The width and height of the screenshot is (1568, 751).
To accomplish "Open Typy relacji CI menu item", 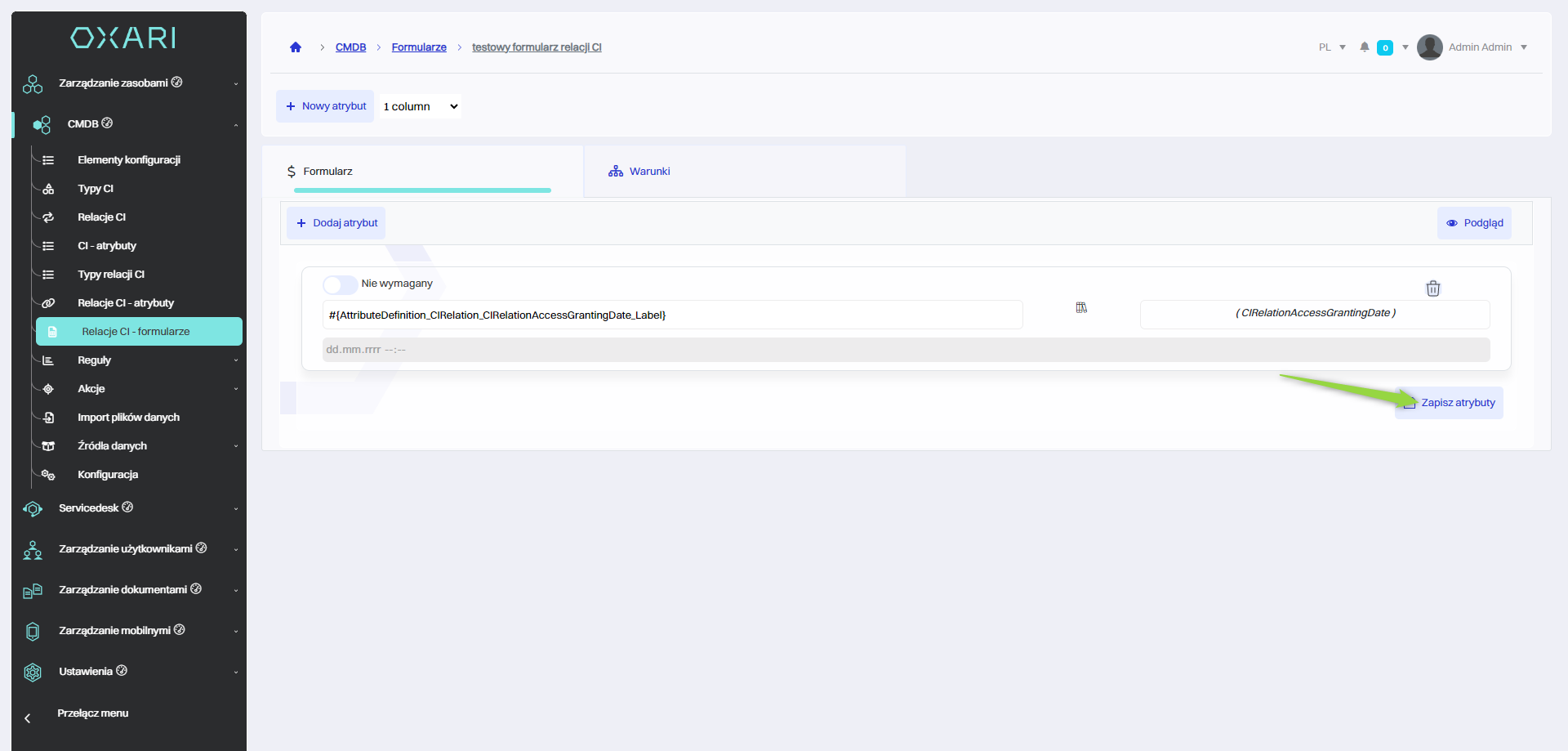I will [111, 275].
